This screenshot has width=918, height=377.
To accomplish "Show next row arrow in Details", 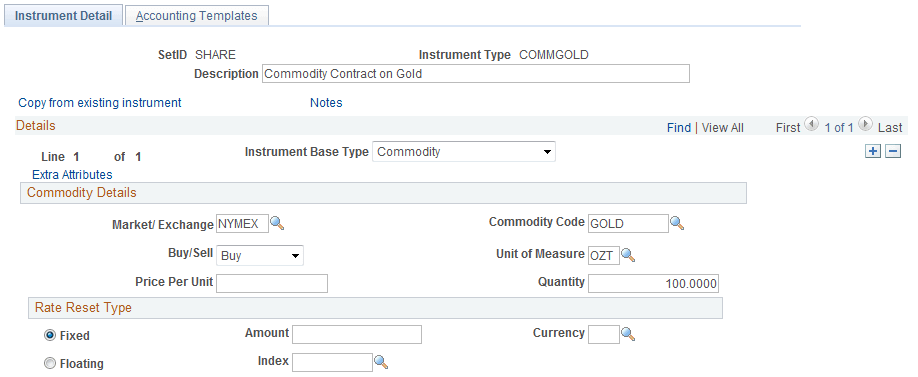I will coord(865,124).
